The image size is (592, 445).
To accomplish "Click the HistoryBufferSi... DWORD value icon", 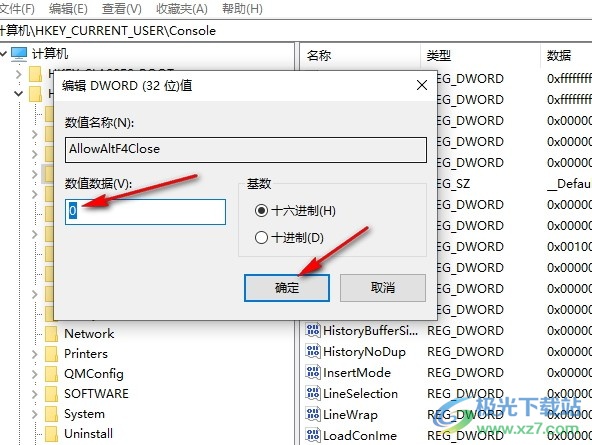I will point(313,330).
